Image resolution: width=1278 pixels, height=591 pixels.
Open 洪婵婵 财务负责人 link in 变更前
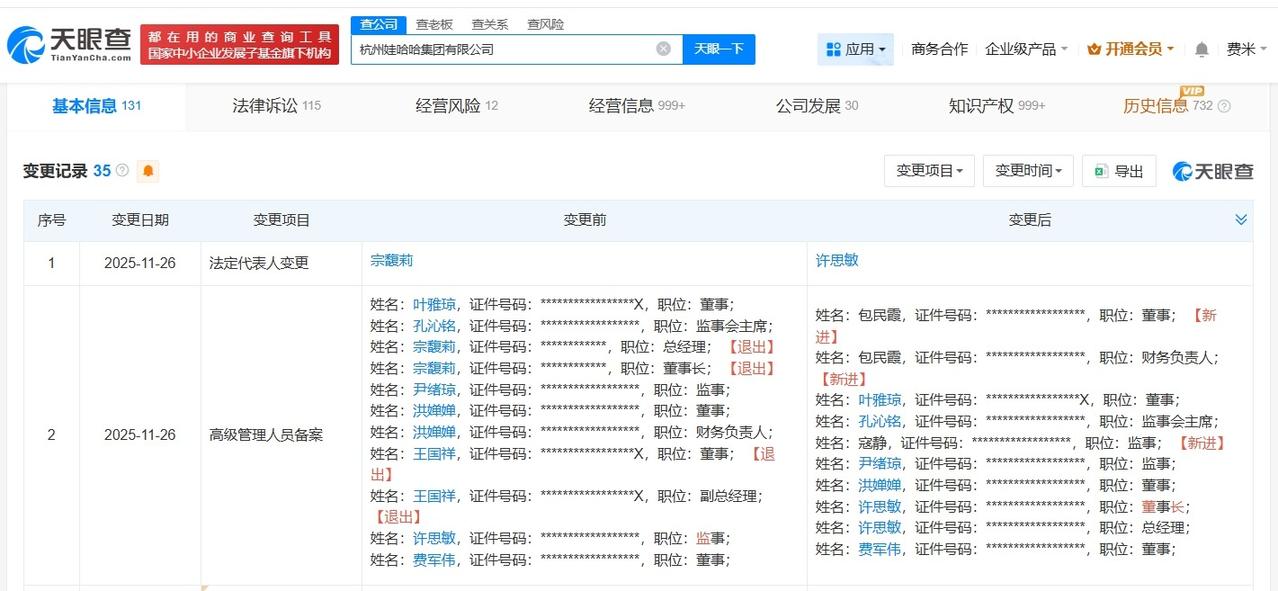pos(434,432)
